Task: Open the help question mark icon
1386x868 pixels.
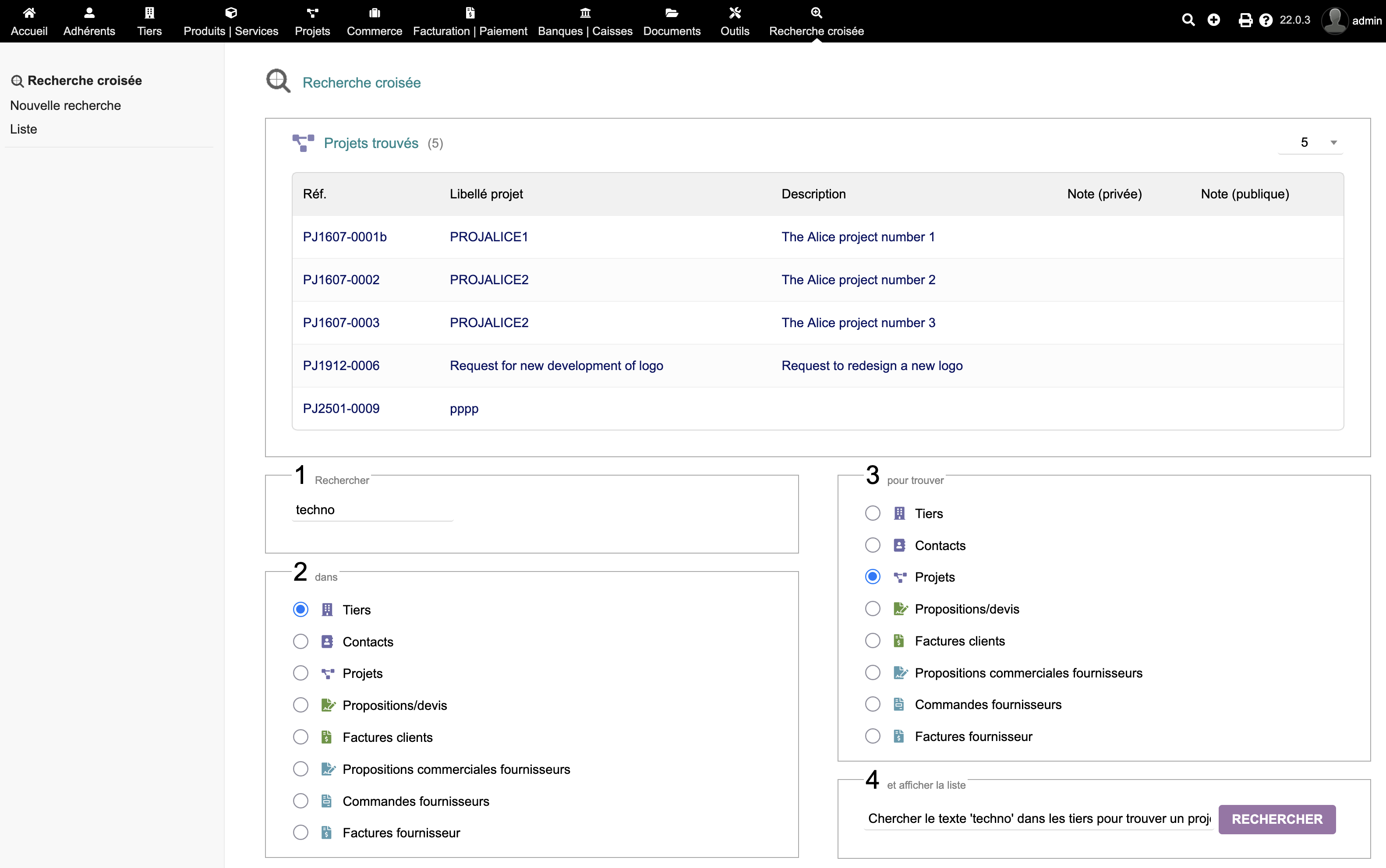Action: point(1266,20)
